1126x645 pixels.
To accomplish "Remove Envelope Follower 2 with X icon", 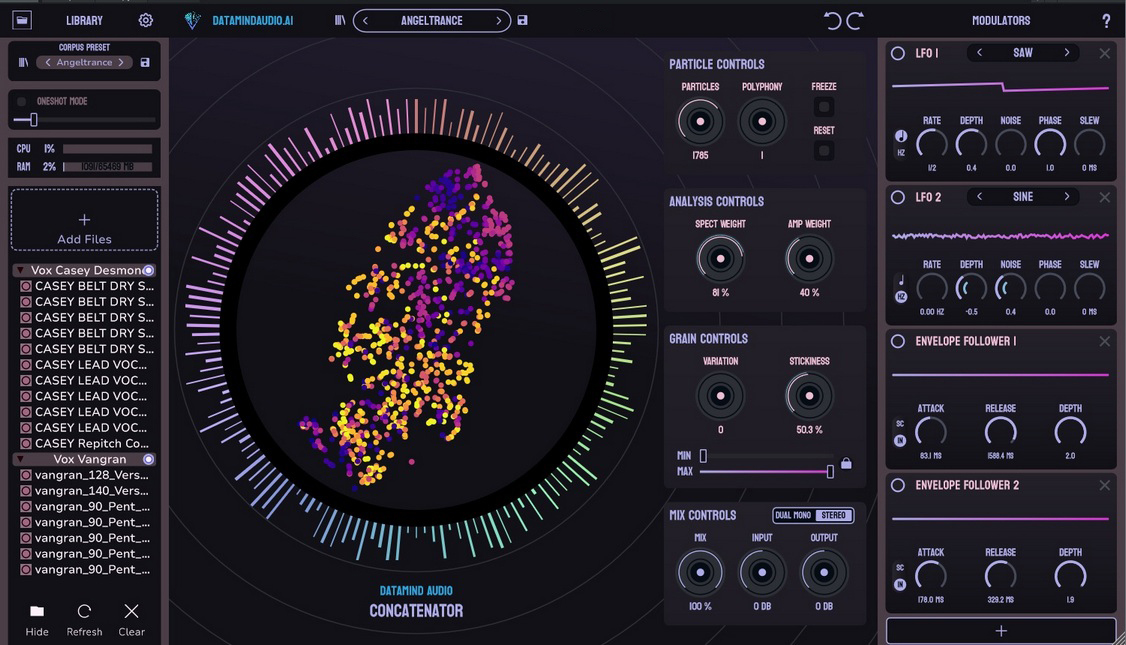I will 1104,486.
